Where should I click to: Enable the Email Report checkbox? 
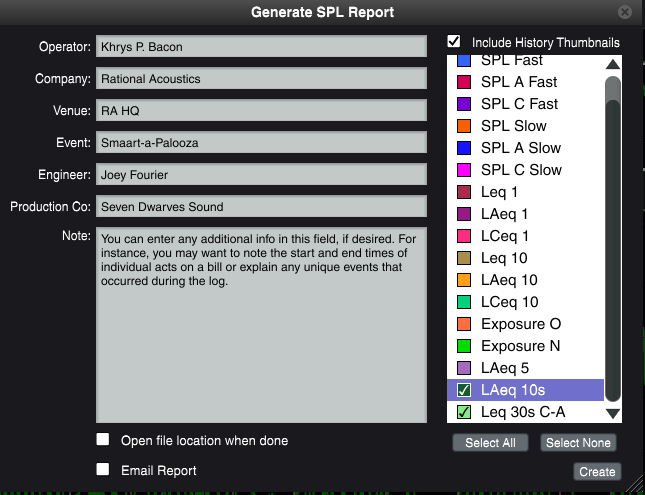coord(103,469)
